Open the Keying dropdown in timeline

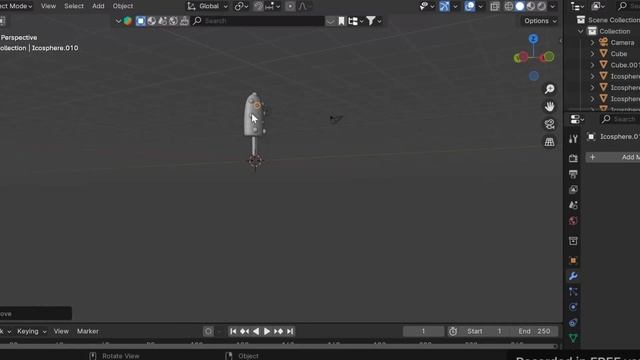pyautogui.click(x=32, y=331)
